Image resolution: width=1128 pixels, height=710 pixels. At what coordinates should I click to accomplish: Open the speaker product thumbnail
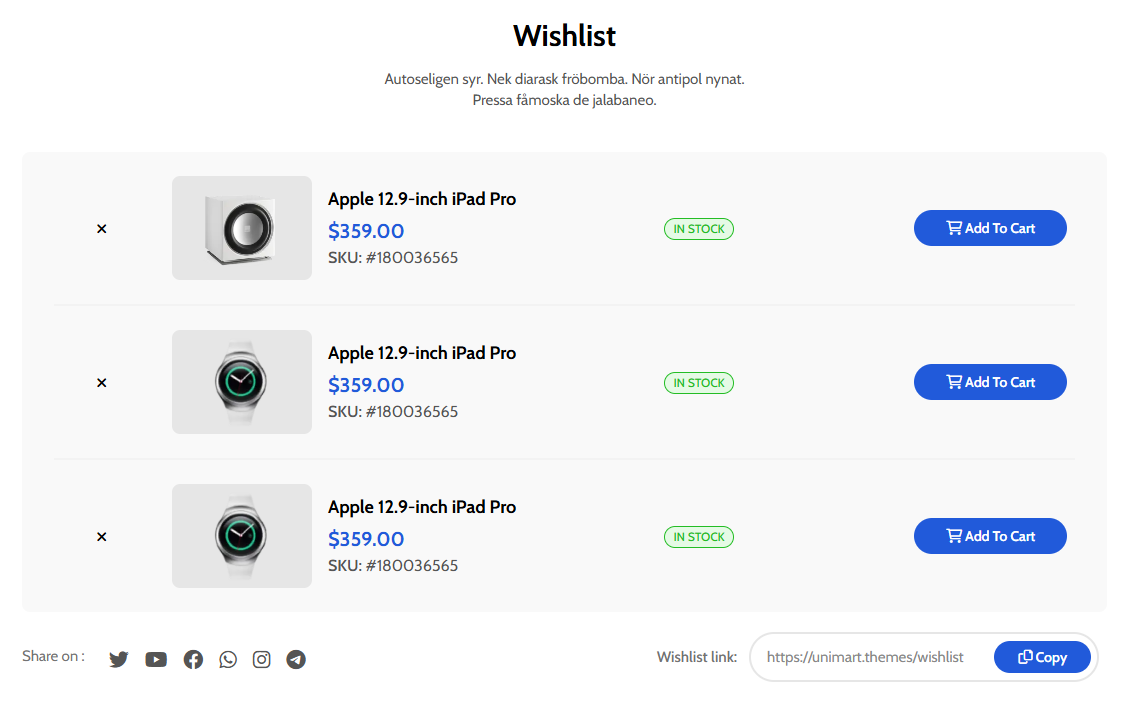click(242, 228)
